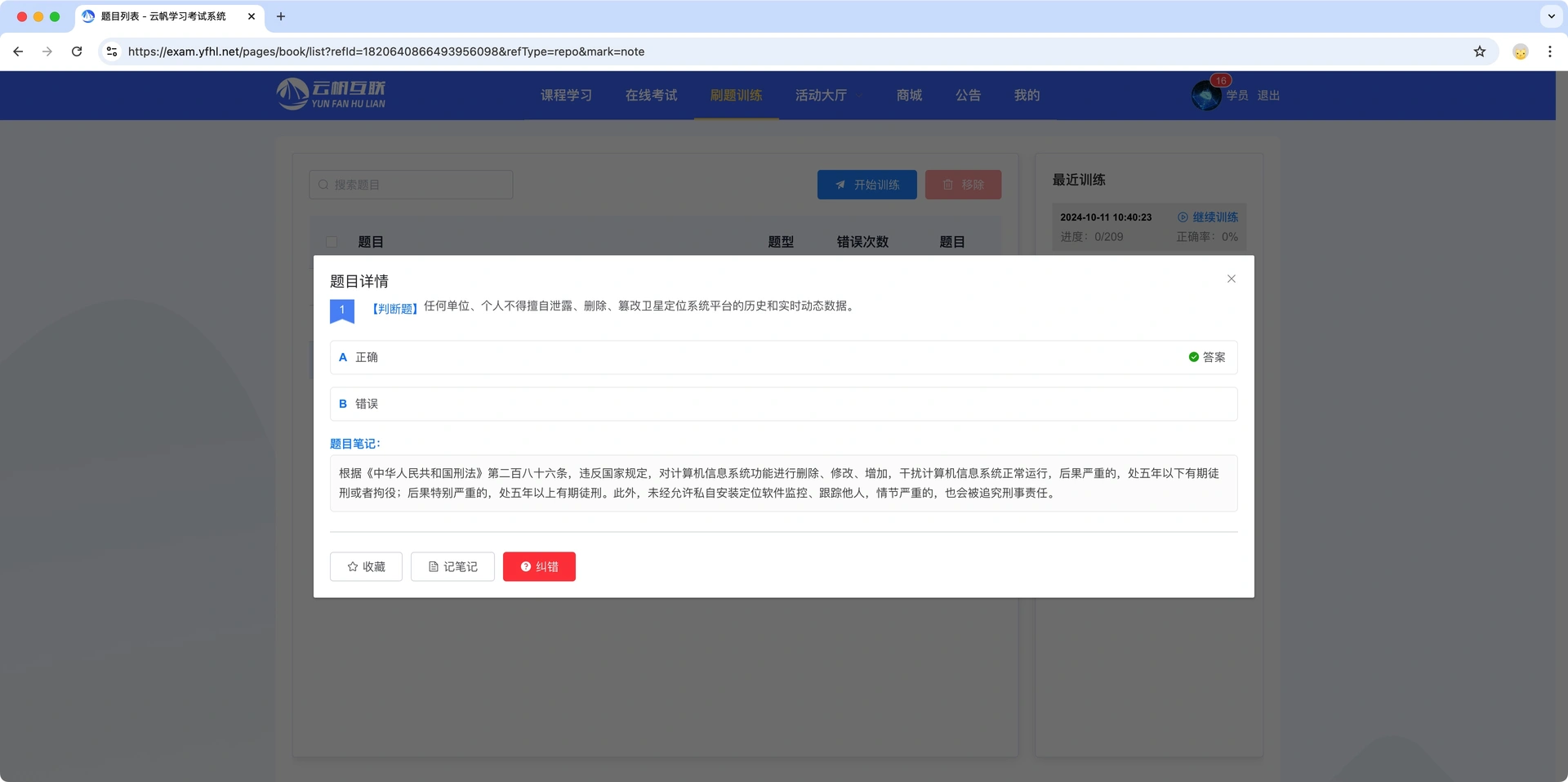Bookmark the page with the star icon
Screen dimensions: 1568x782
pyautogui.click(x=1480, y=51)
